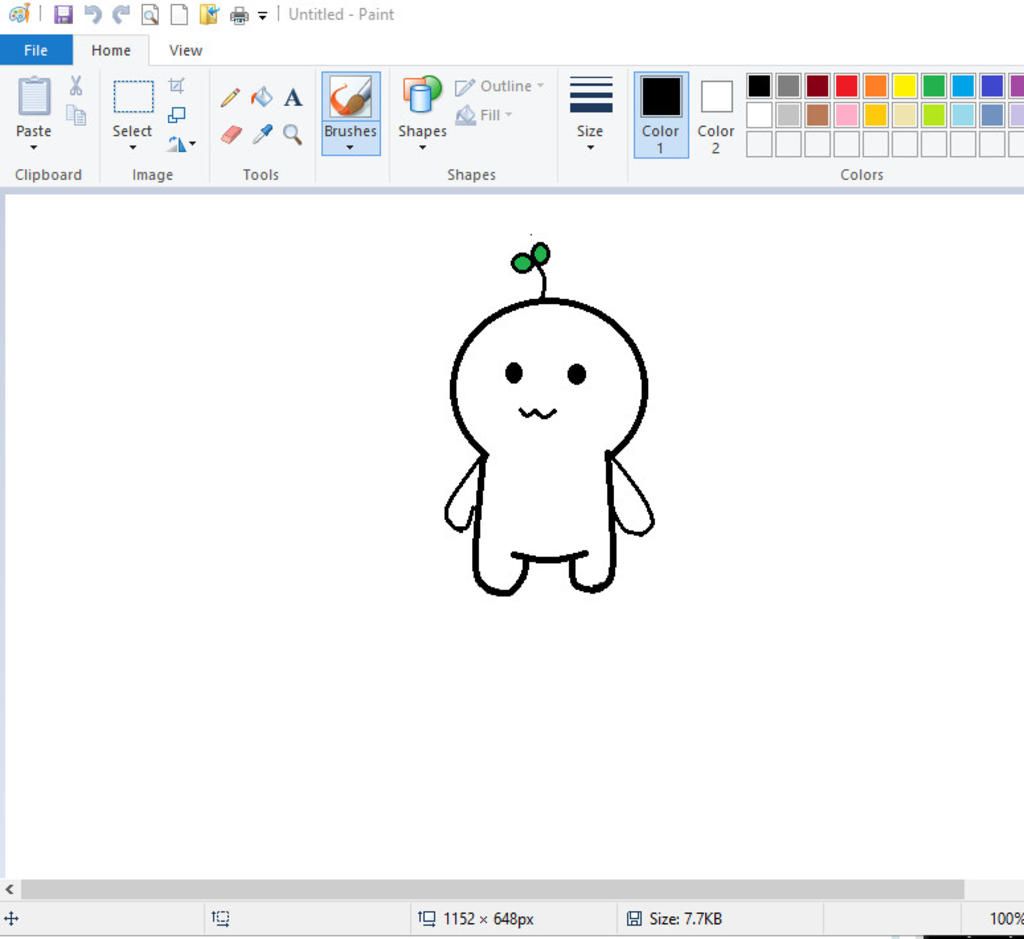Expand the Select options dropdown arrow
The width and height of the screenshot is (1024, 939).
133,148
